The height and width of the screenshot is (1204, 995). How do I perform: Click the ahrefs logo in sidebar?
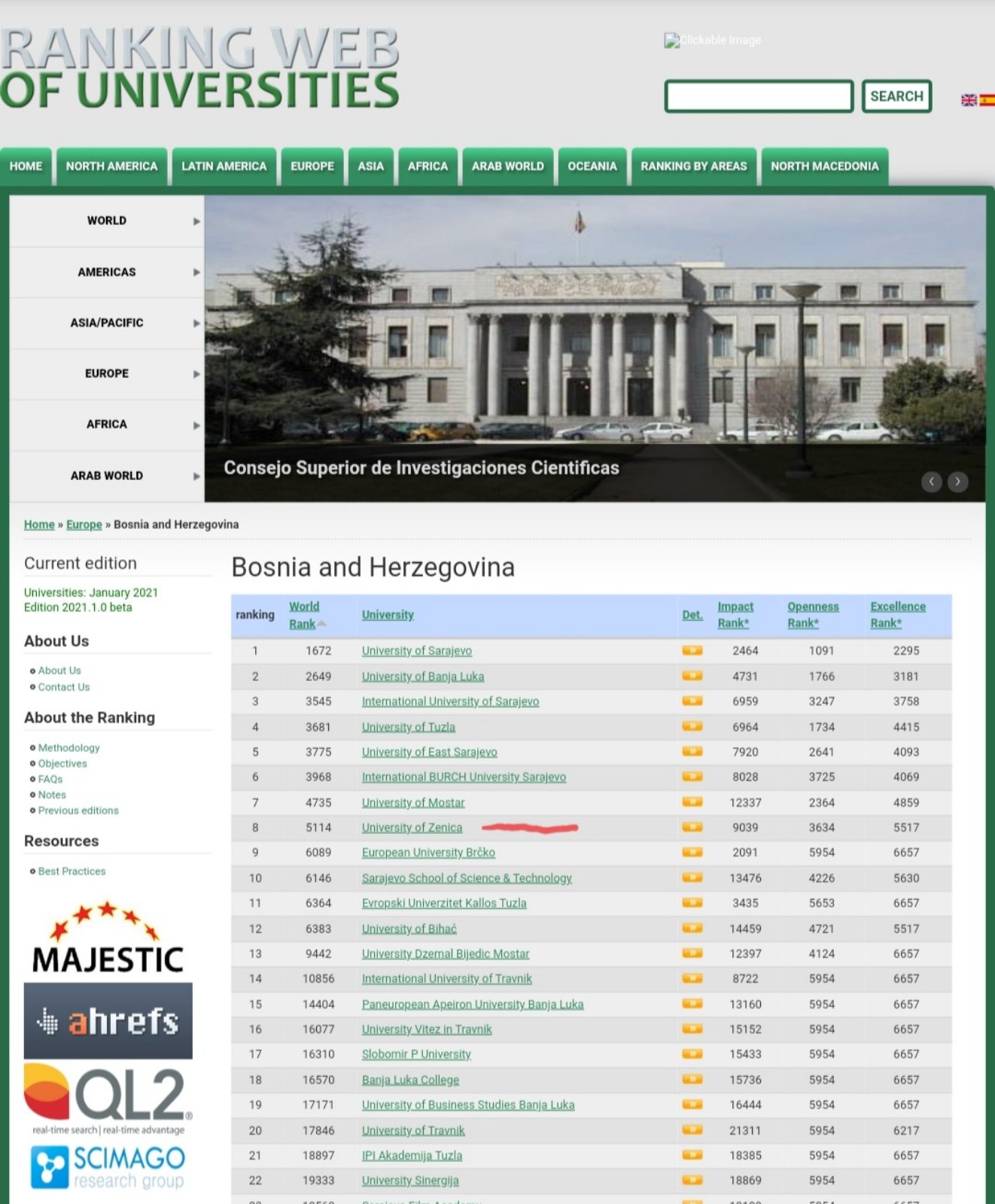108,1021
